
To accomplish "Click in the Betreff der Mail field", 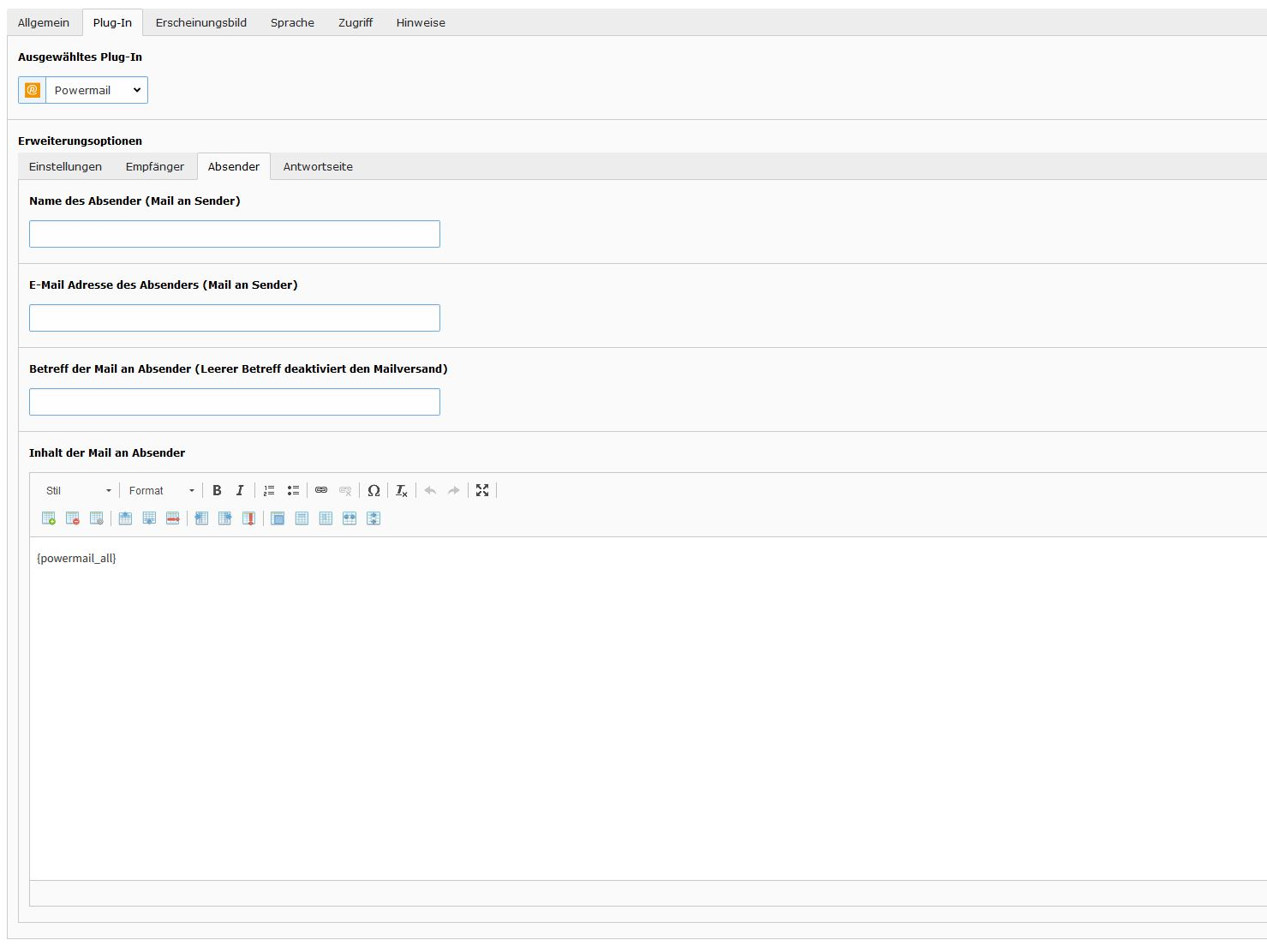I will click(x=235, y=402).
